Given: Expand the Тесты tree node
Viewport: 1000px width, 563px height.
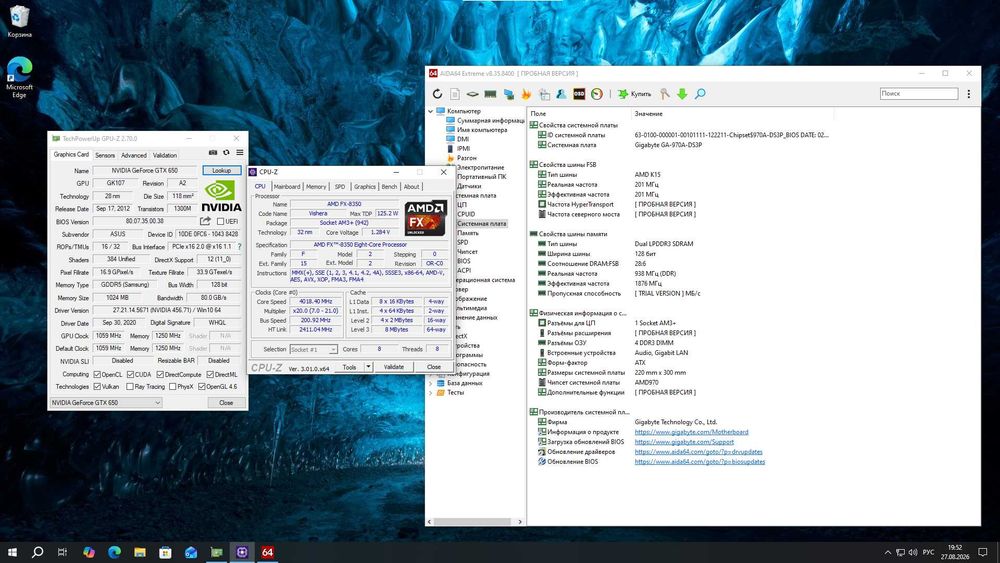Looking at the screenshot, I should [x=430, y=393].
